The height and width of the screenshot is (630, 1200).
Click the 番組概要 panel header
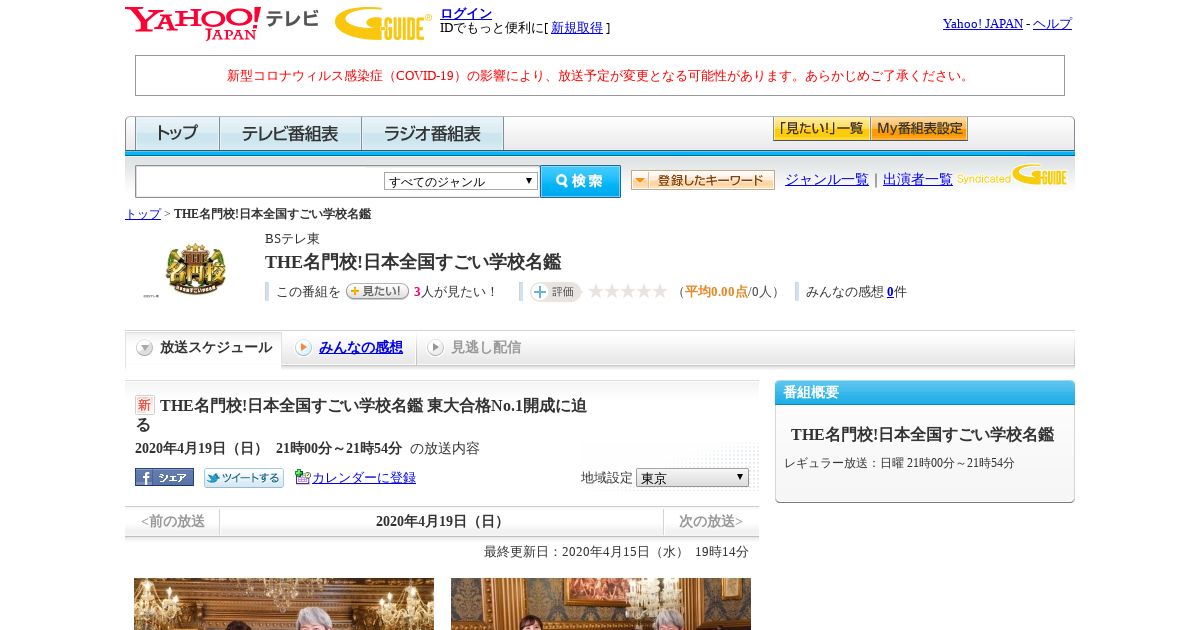(x=925, y=392)
